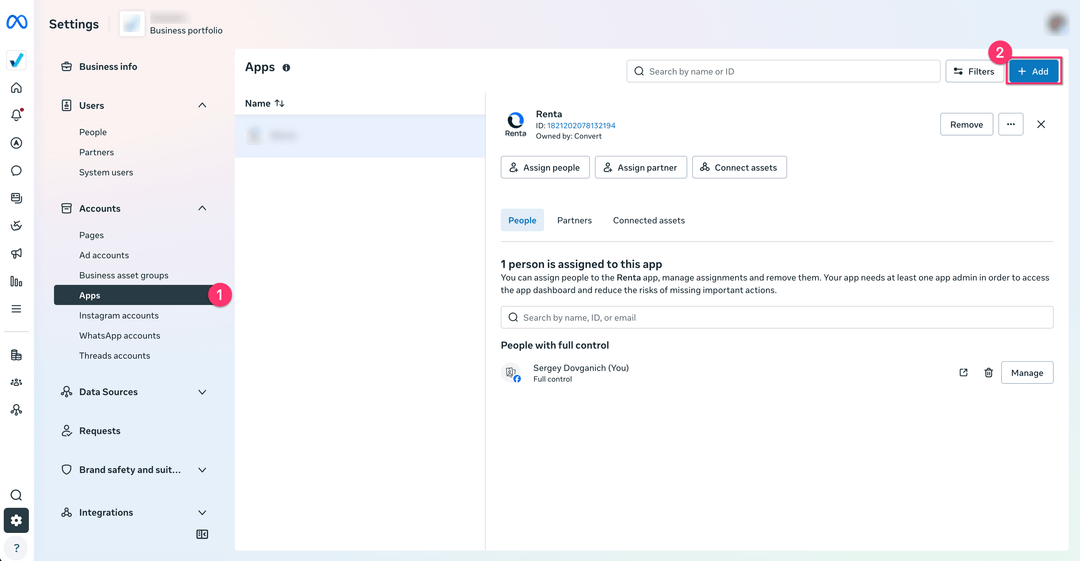Open WhatsApp accounts

pyautogui.click(x=120, y=336)
